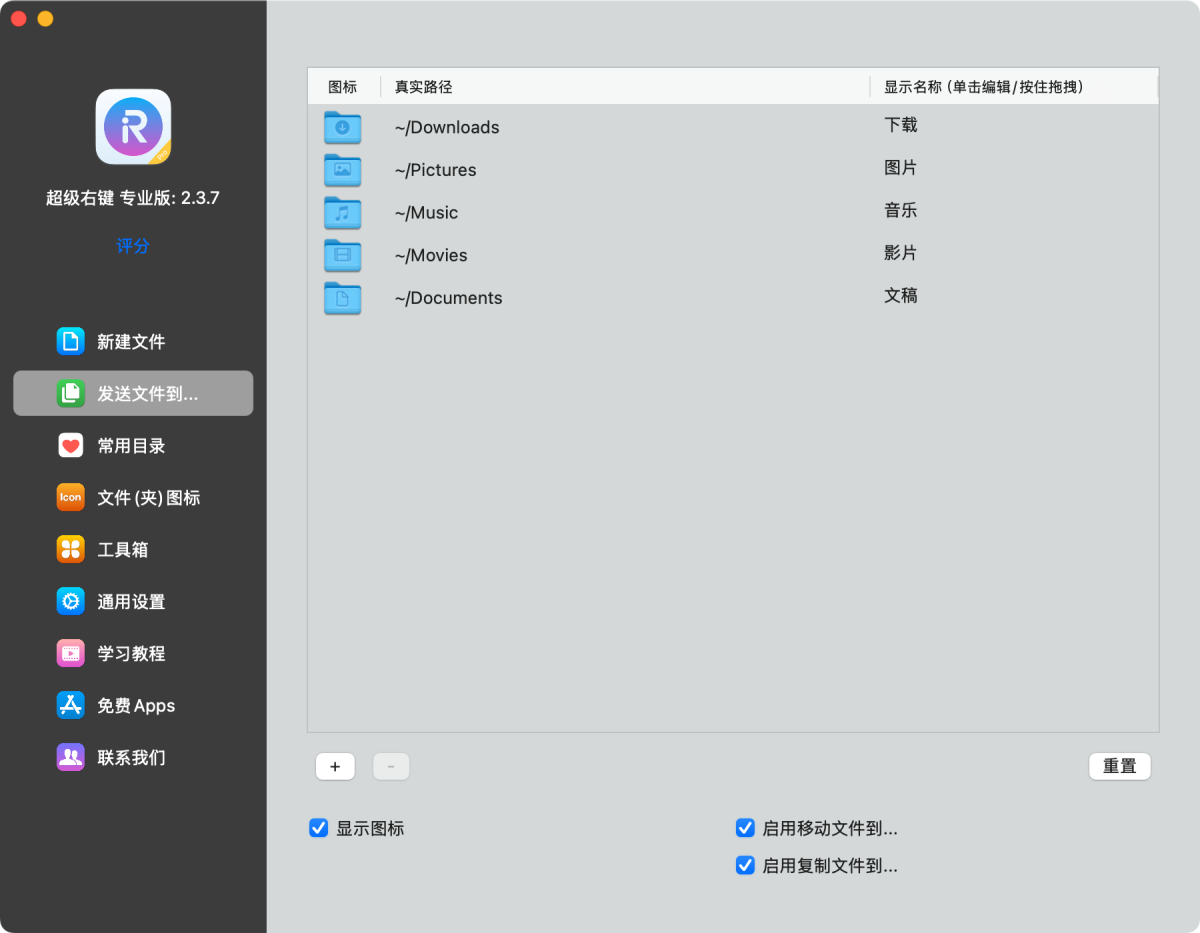Open 通用设置 section
Screen dimensions: 1200x933
(x=133, y=601)
